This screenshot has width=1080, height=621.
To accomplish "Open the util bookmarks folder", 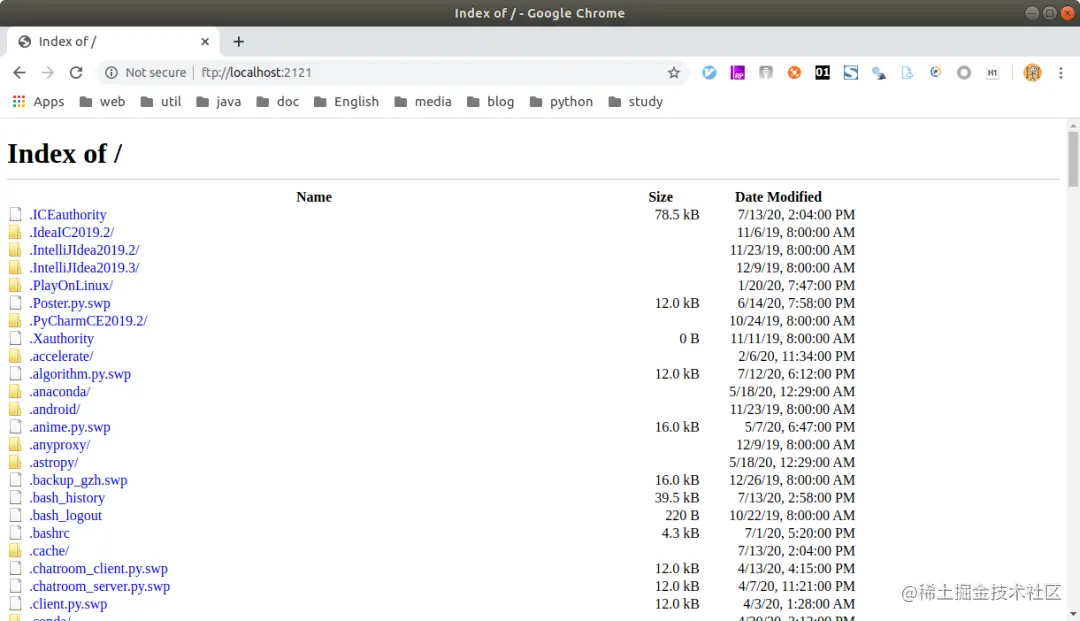I will [x=160, y=102].
